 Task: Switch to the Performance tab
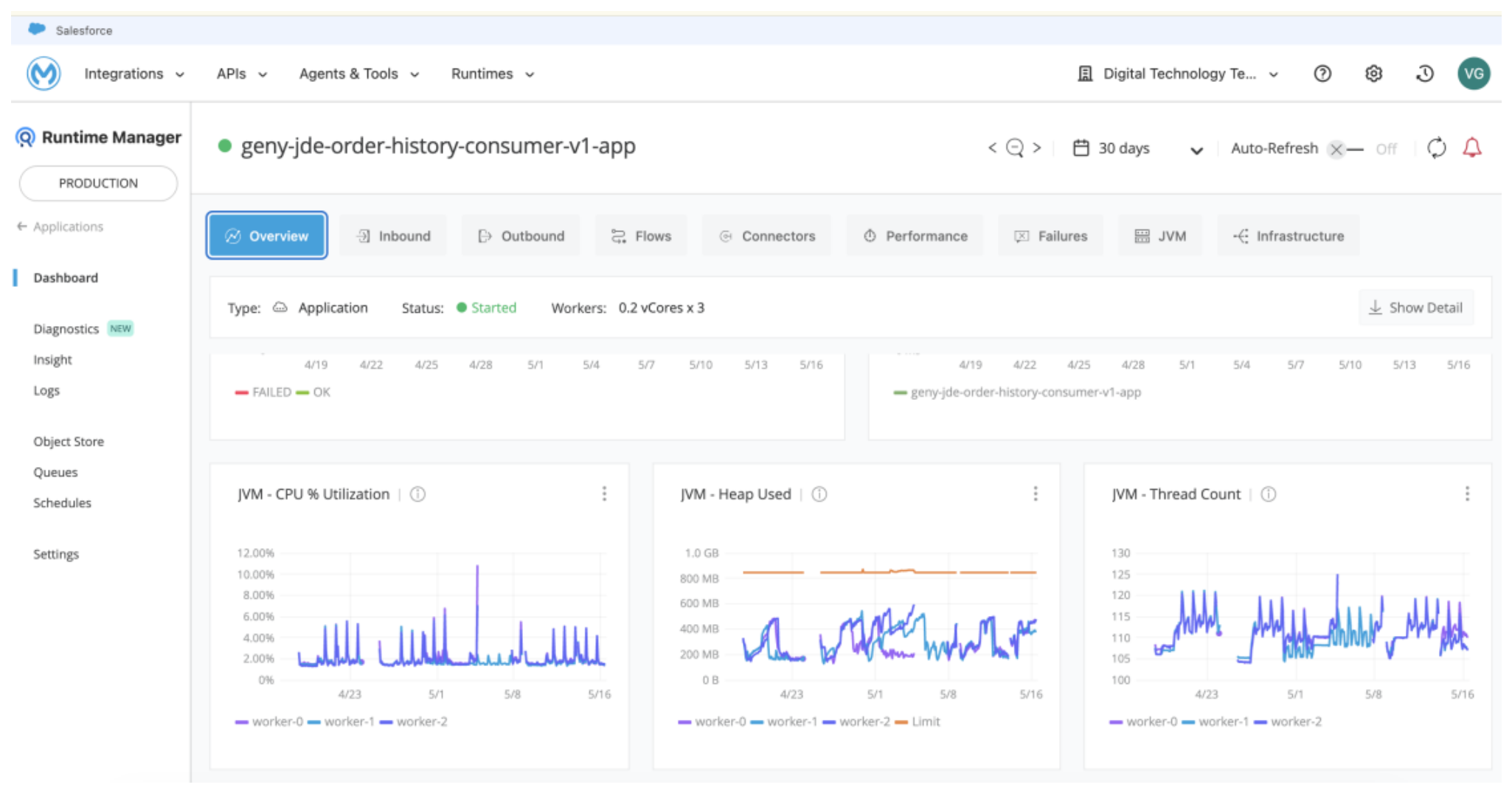[915, 236]
